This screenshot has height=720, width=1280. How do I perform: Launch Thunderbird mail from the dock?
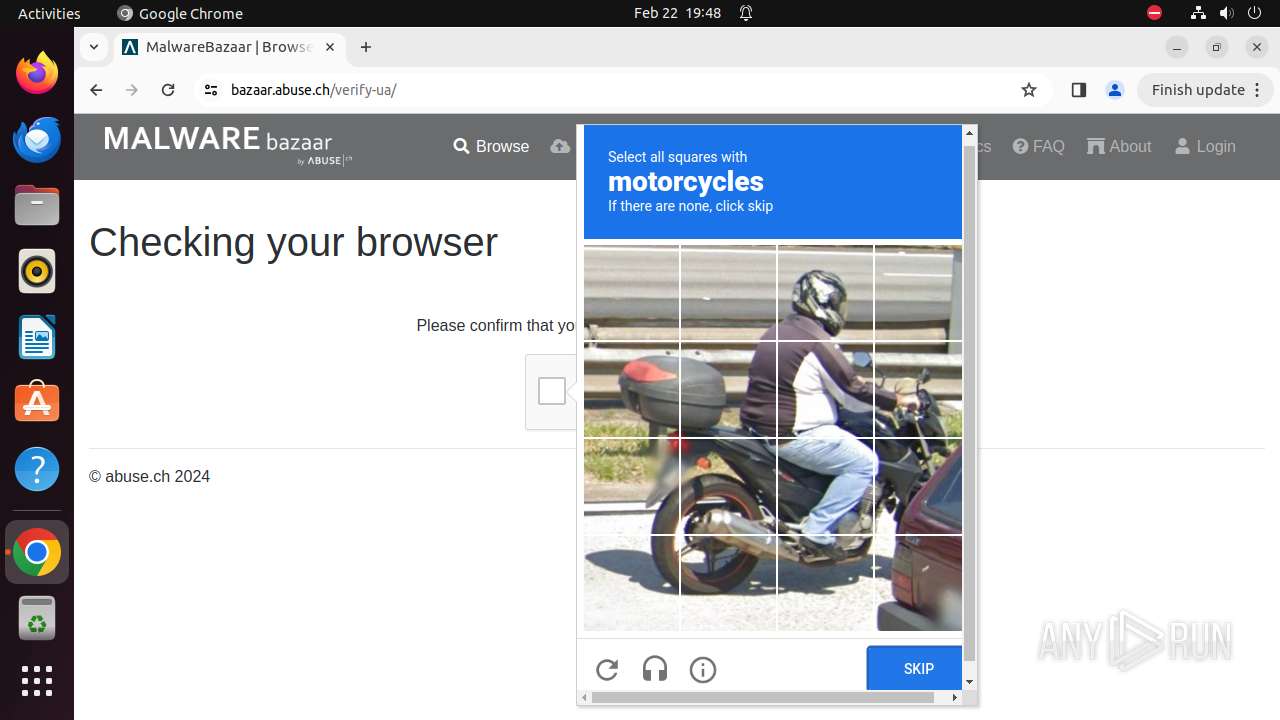coord(37,139)
